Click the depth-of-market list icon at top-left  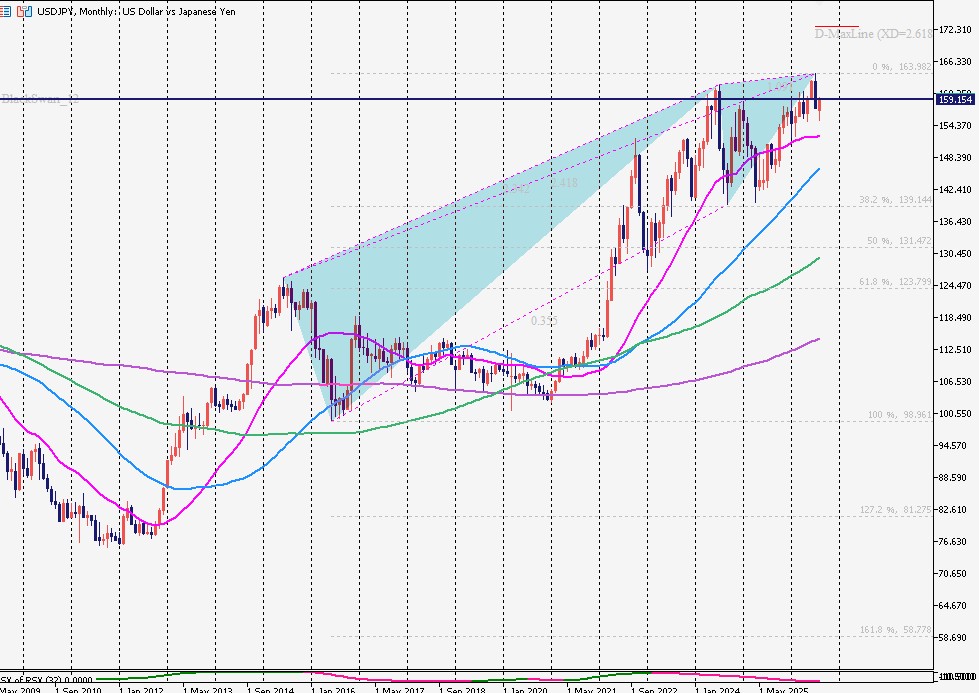click(x=5, y=11)
